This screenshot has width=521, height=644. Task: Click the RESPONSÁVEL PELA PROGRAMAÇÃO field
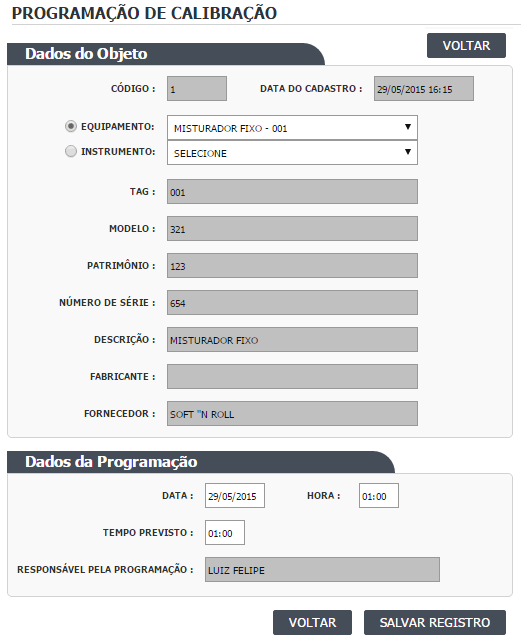(x=322, y=570)
